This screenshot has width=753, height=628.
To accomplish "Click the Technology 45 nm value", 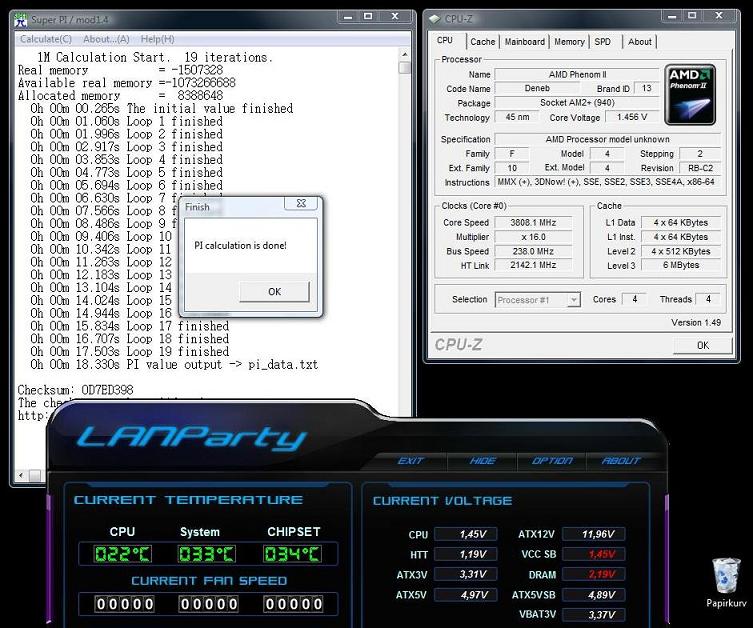I will pyautogui.click(x=517, y=117).
